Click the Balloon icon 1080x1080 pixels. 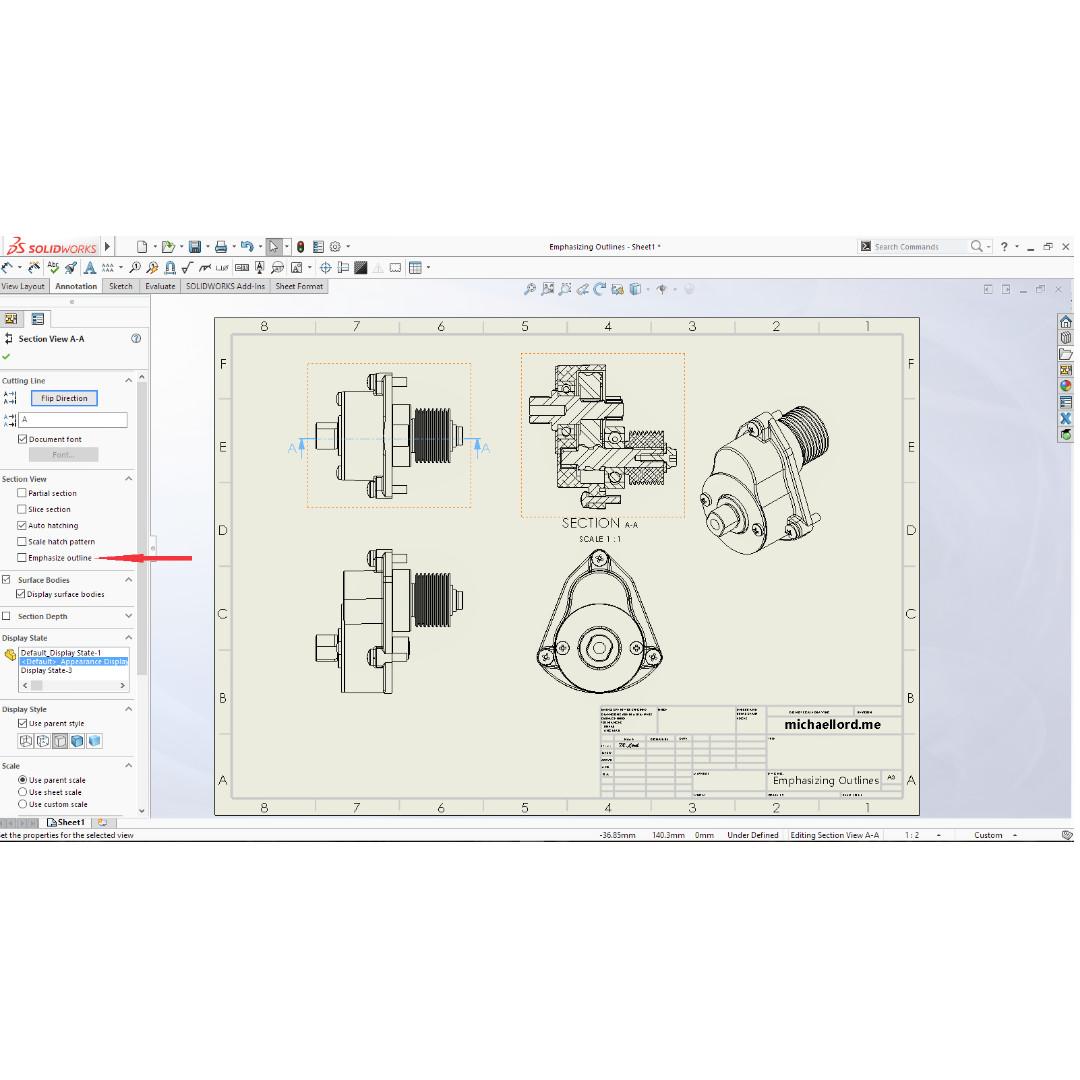click(135, 267)
